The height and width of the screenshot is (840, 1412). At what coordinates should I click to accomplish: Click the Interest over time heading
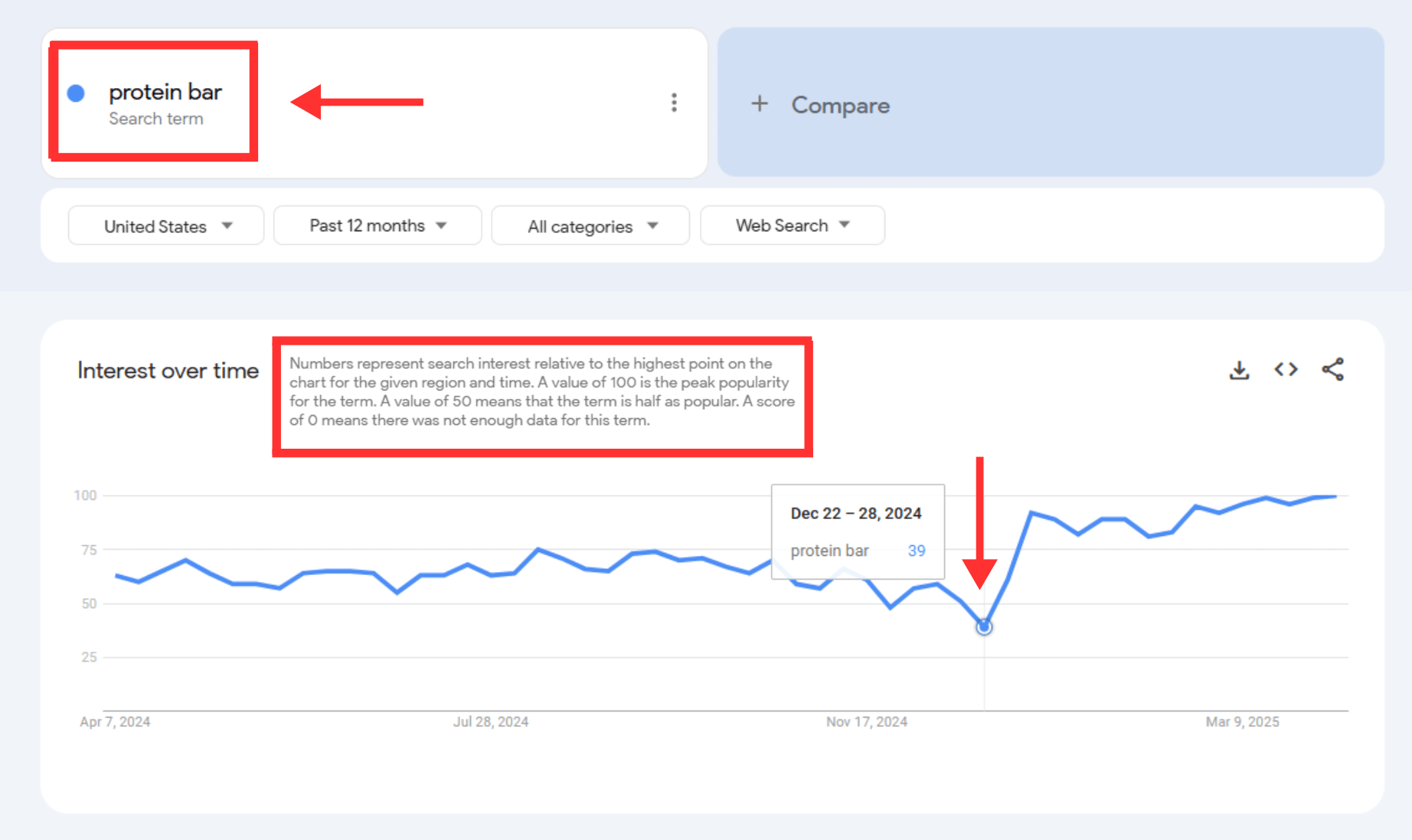point(168,371)
